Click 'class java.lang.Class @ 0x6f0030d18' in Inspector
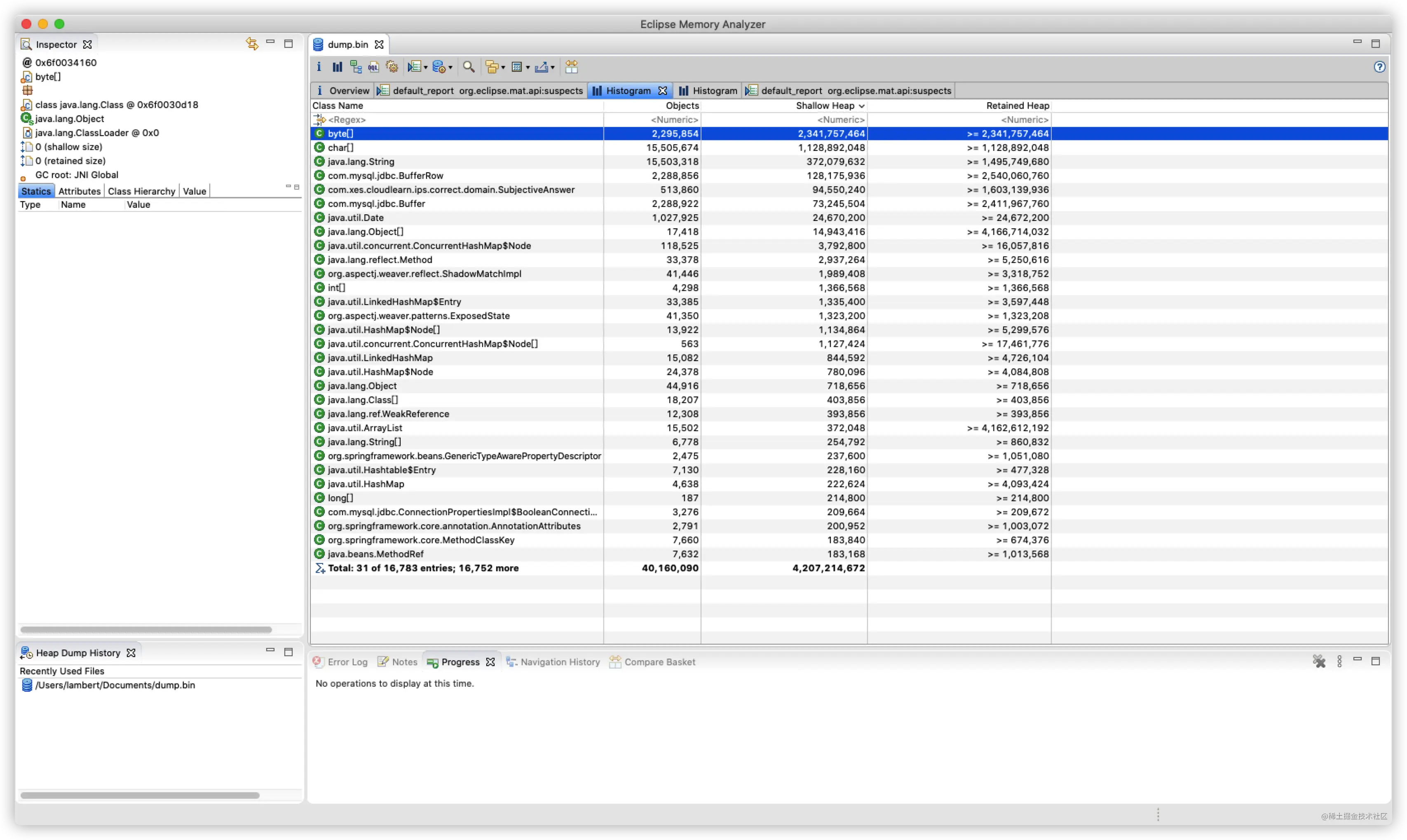Screen dimensions: 1407x840 tap(117, 105)
